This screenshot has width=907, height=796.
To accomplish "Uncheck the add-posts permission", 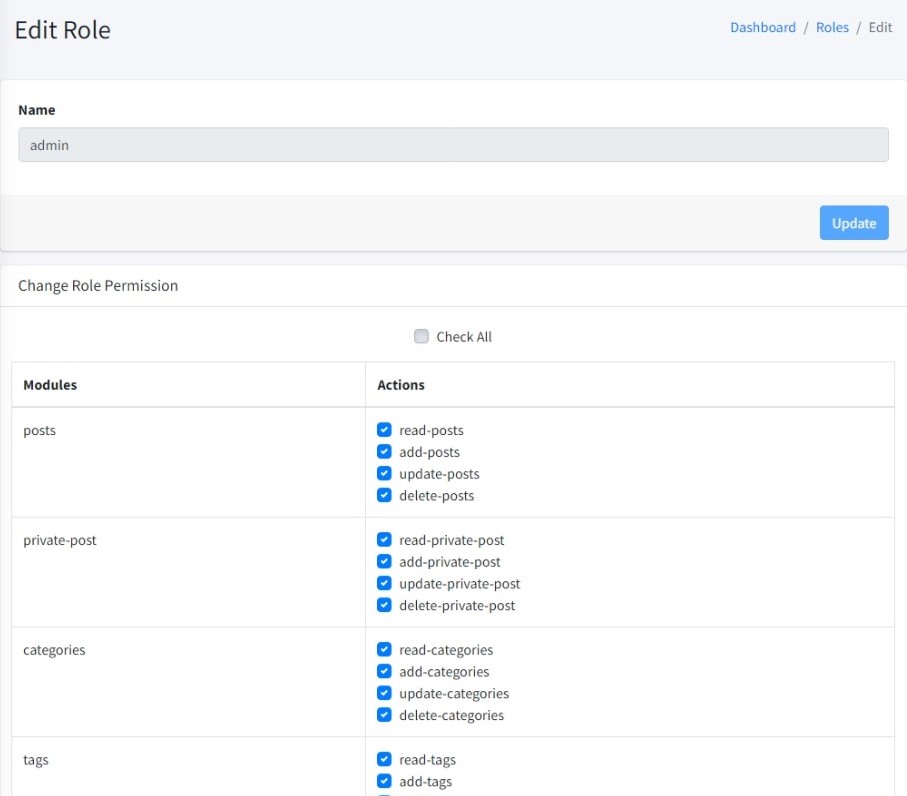I will click(384, 452).
